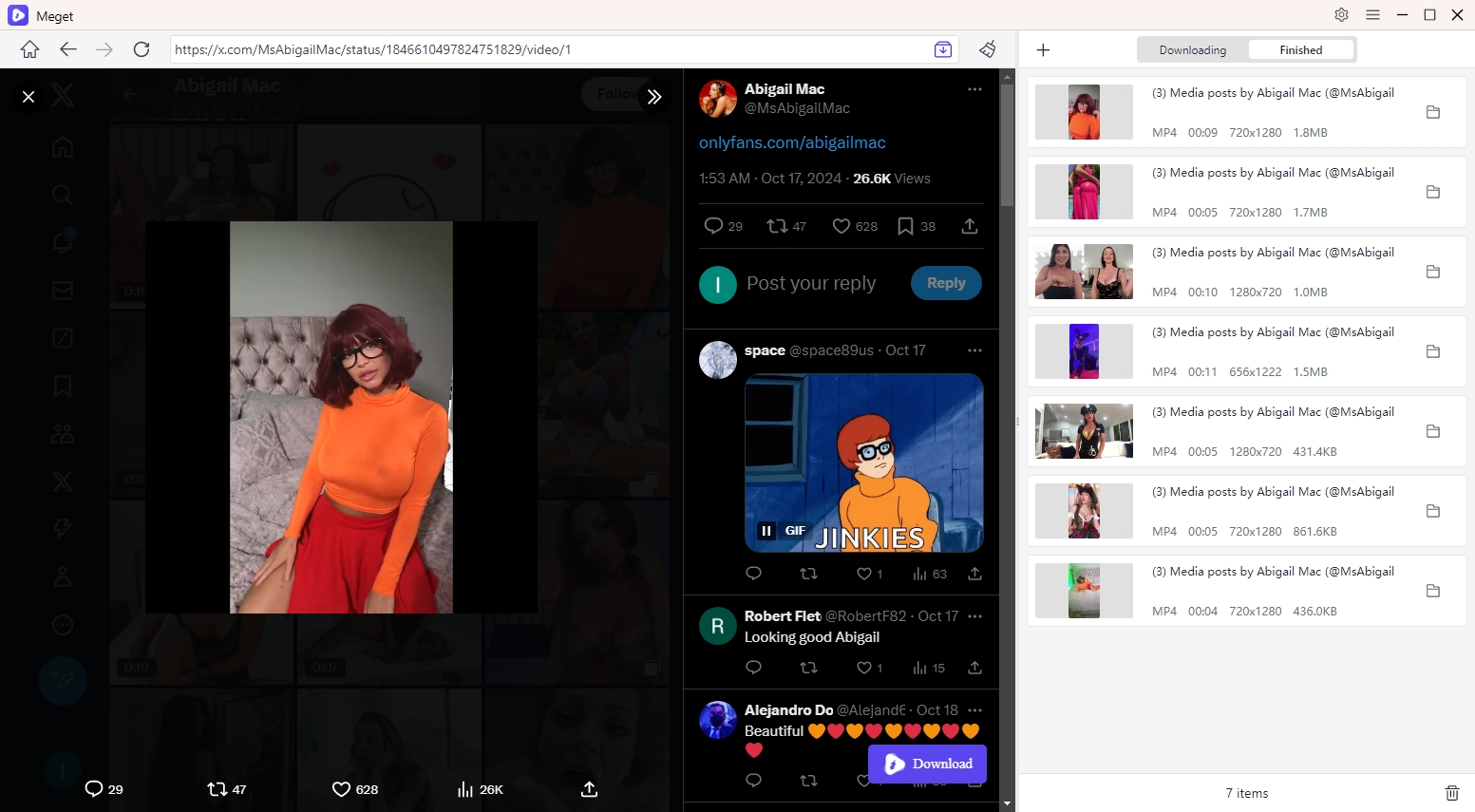Pause the JINKIES GIF
The width and height of the screenshot is (1475, 812).
766,531
